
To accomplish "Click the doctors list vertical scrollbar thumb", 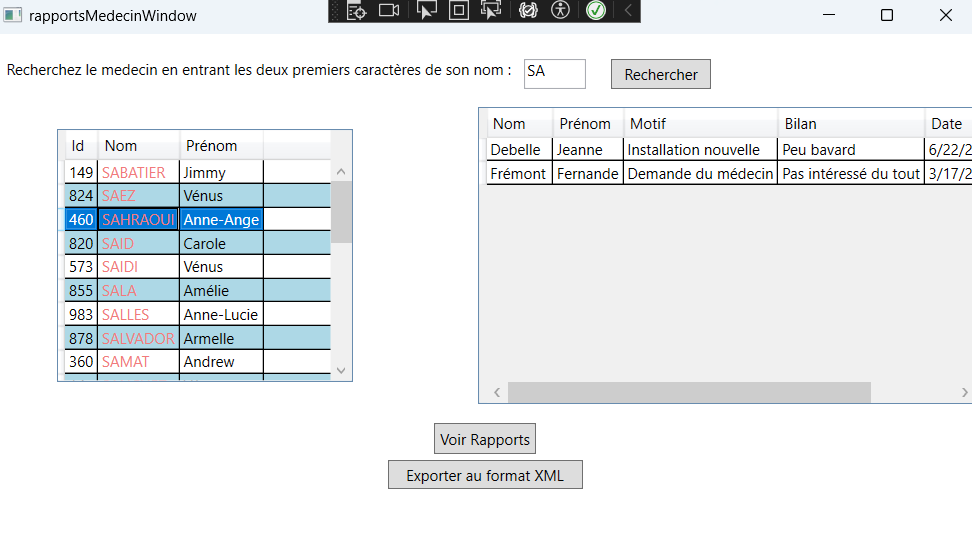I will [x=341, y=212].
